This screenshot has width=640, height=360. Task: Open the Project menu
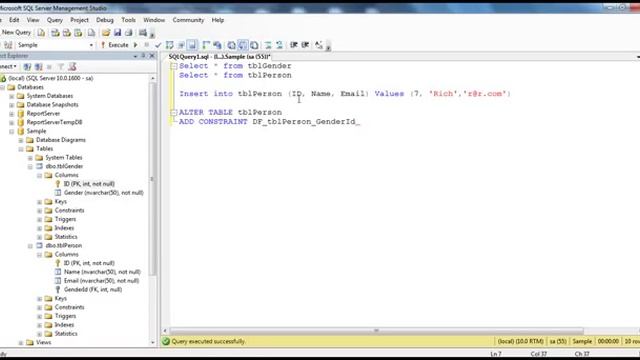[x=79, y=20]
